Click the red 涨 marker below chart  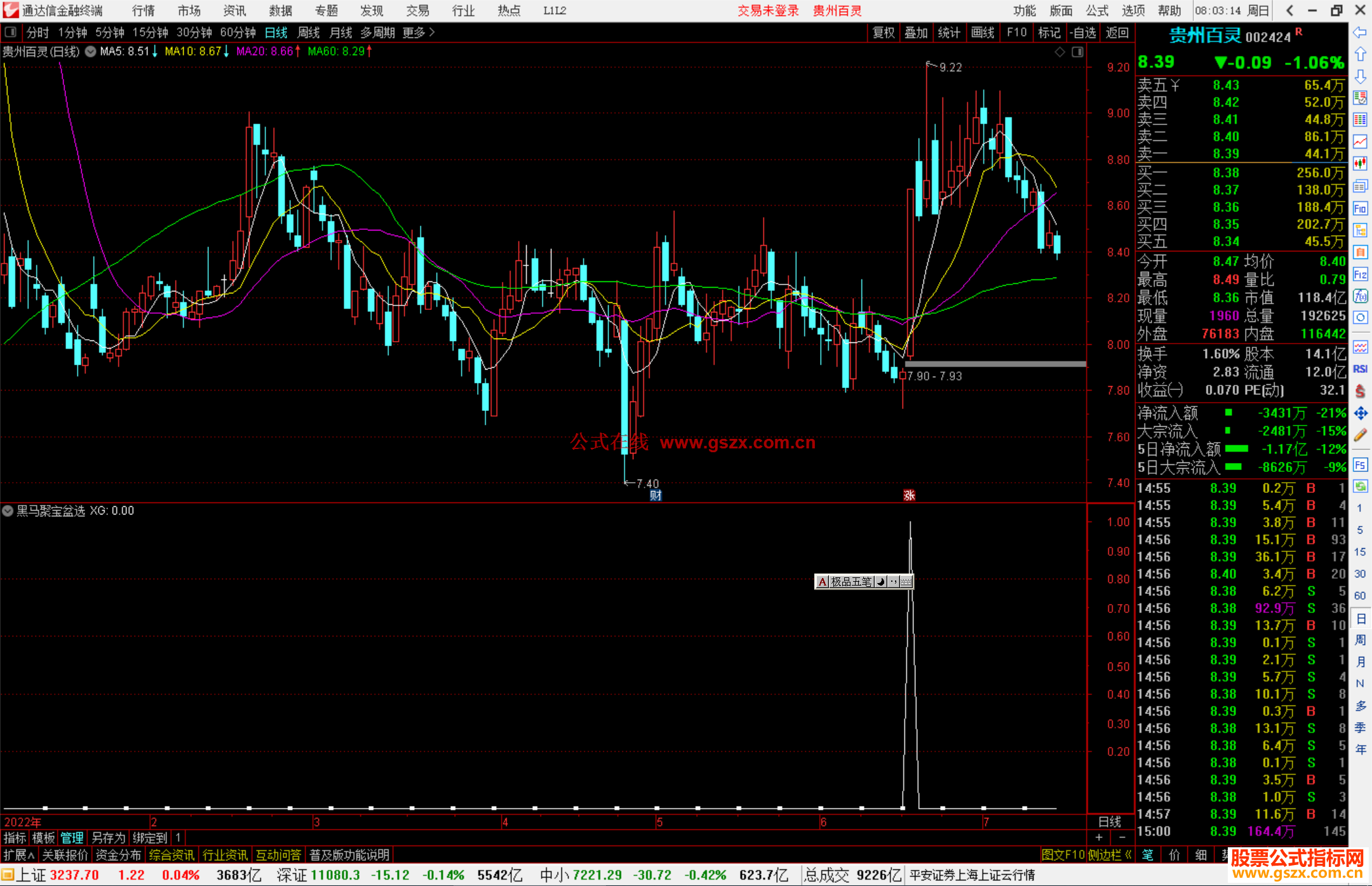(x=909, y=495)
